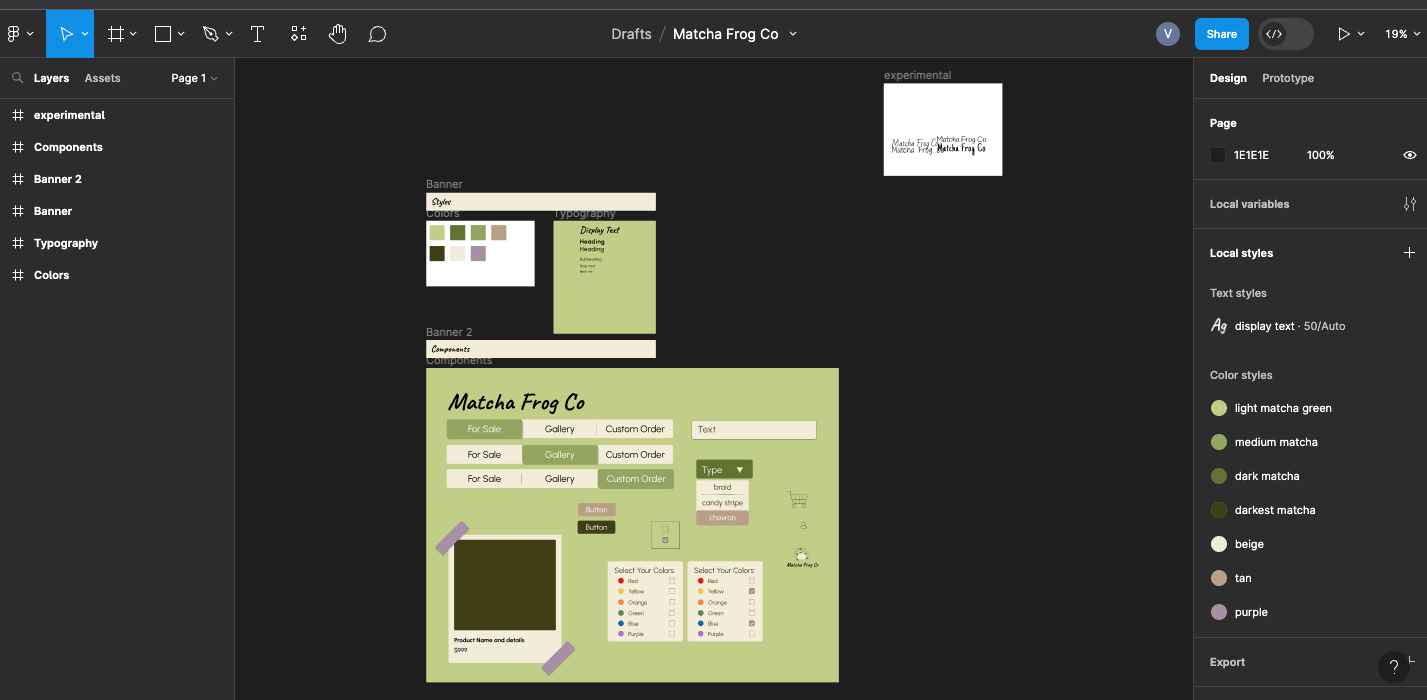
Task: Click the Present play button
Action: 1344,34
